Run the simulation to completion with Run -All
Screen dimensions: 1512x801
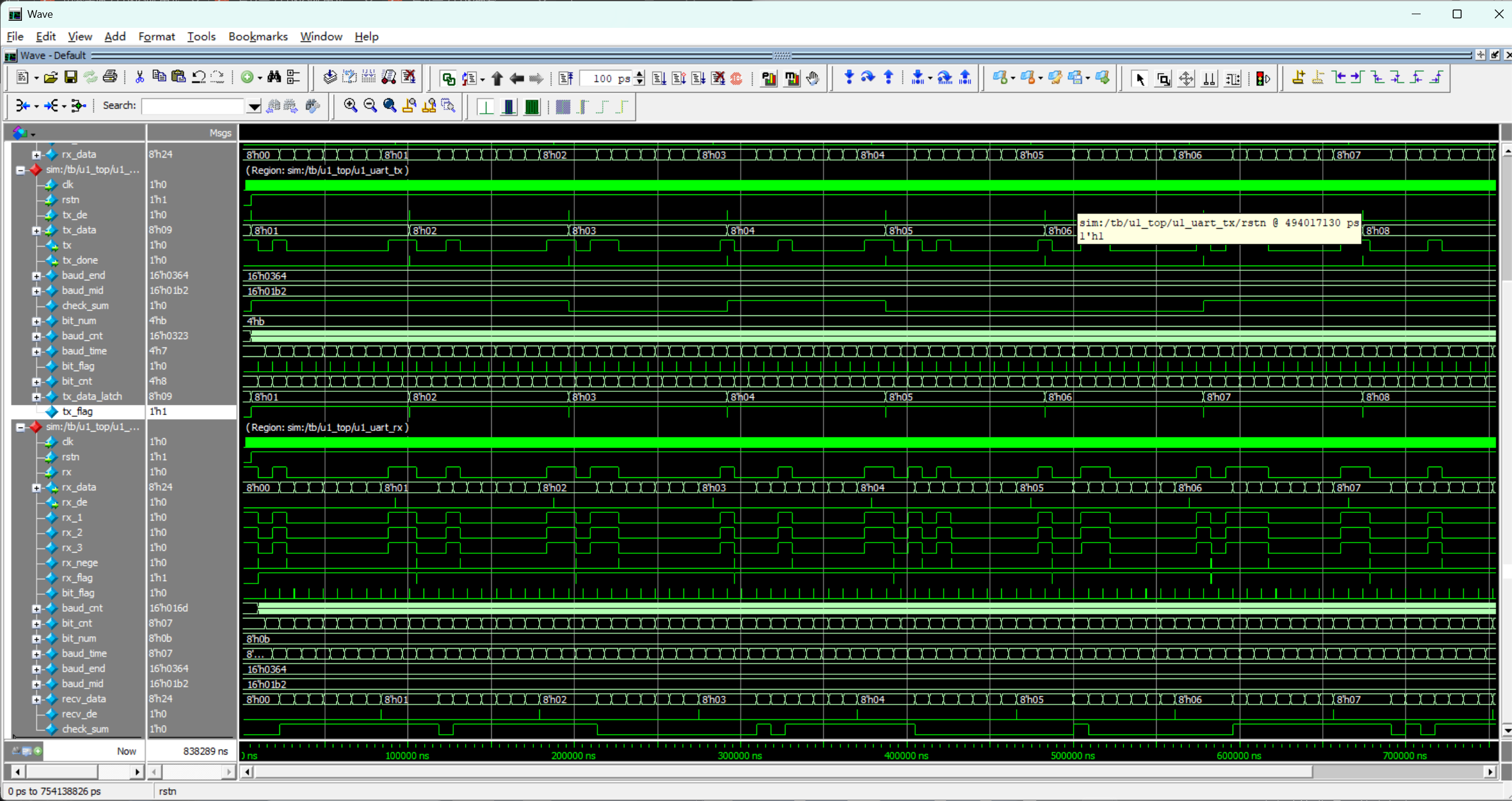(x=699, y=78)
